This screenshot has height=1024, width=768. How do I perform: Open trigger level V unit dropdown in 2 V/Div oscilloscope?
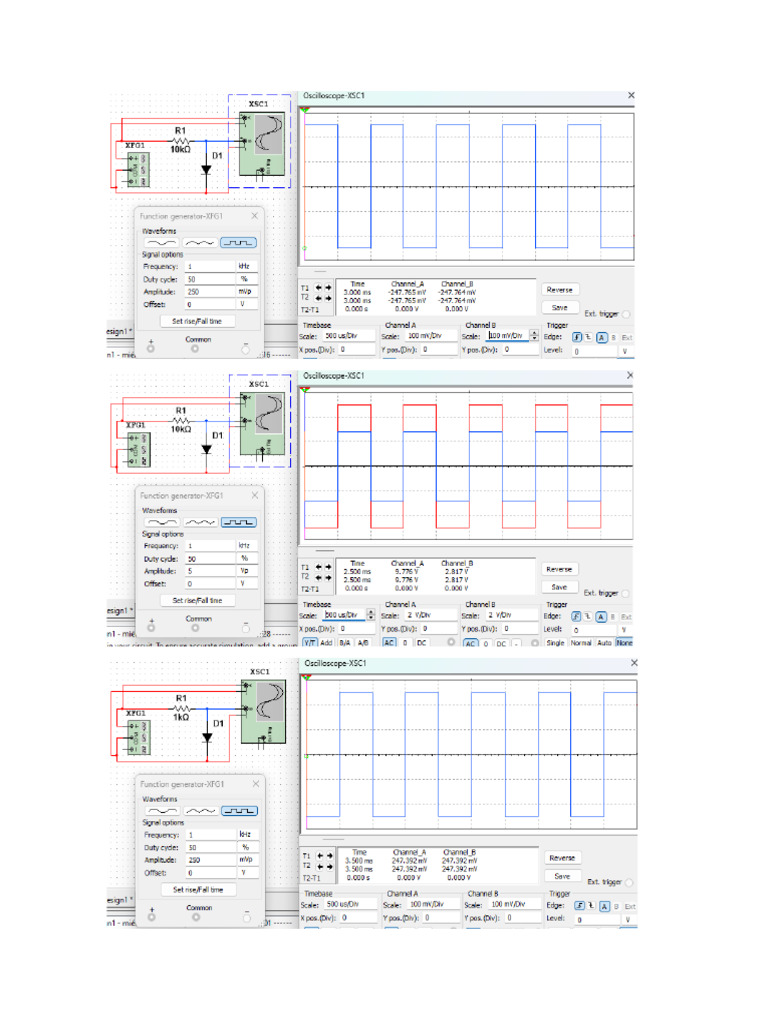(624, 630)
